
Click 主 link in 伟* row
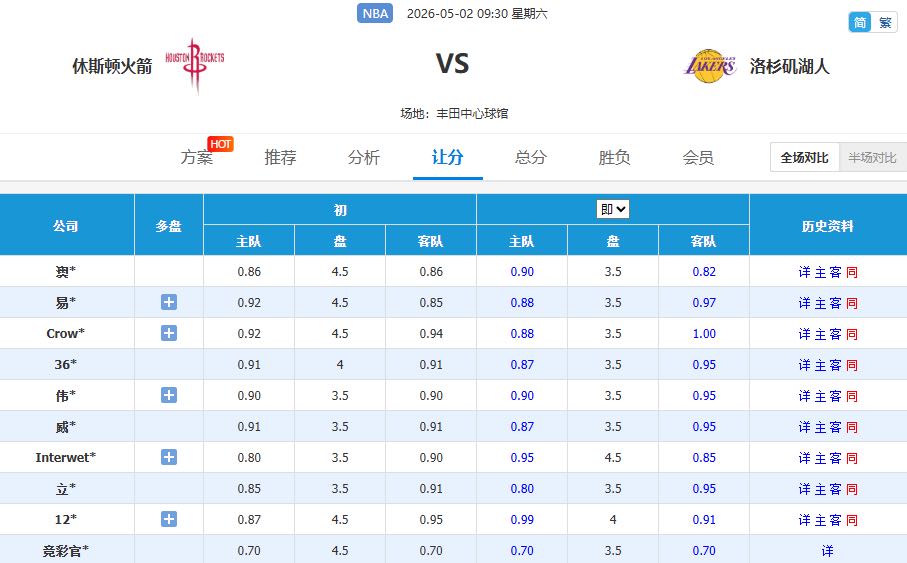click(820, 396)
